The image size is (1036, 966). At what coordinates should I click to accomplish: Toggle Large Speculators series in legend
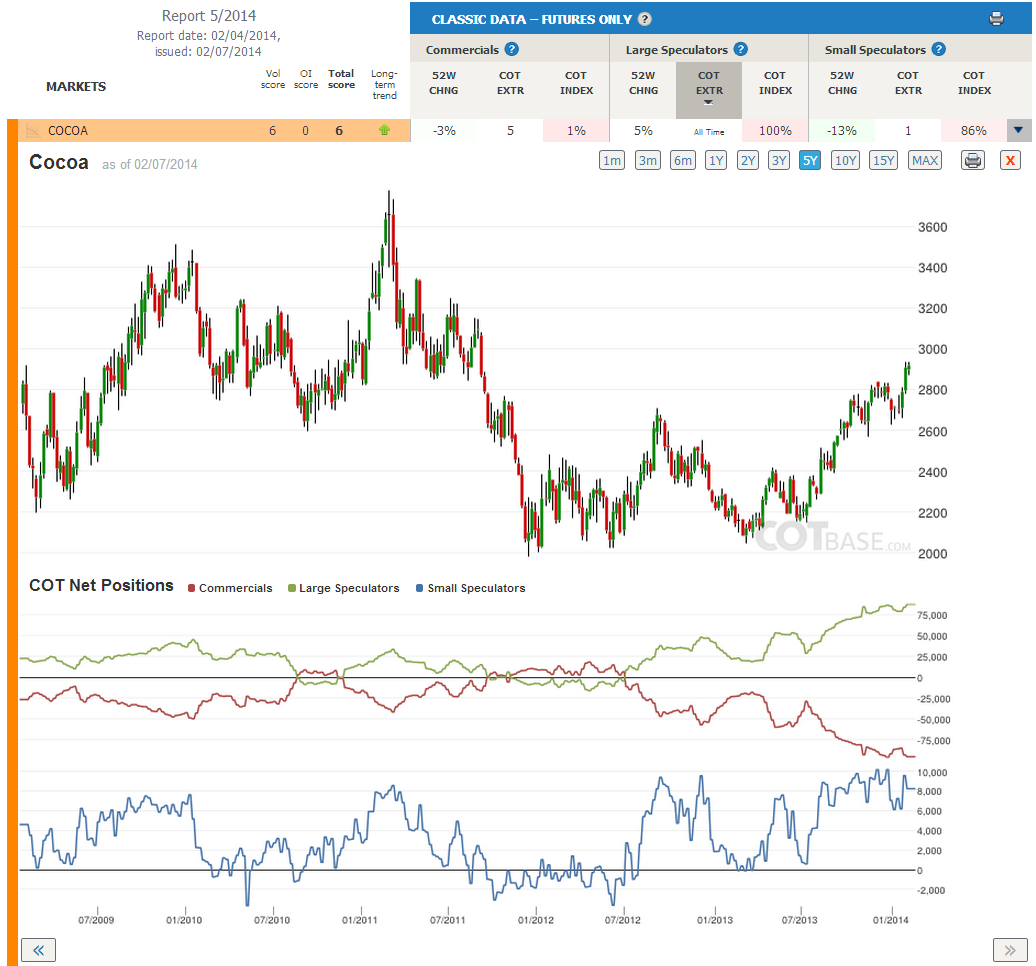(344, 588)
